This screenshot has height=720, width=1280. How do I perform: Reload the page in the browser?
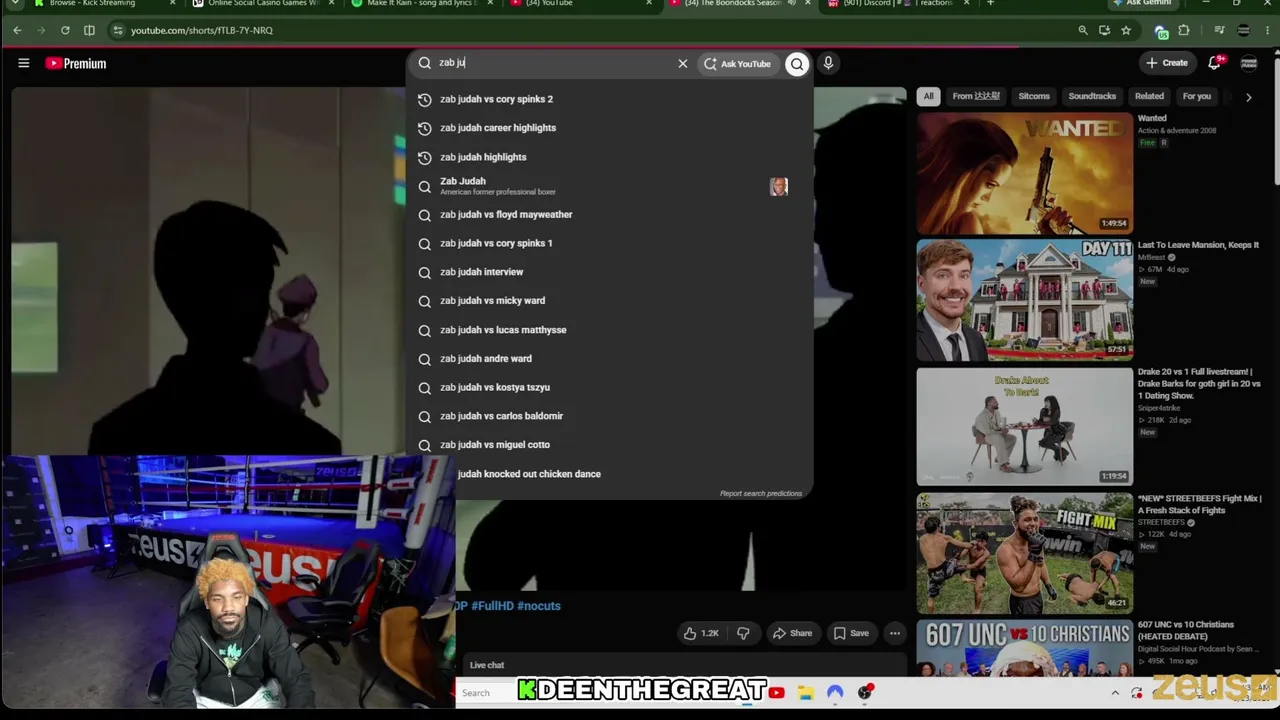click(x=65, y=30)
